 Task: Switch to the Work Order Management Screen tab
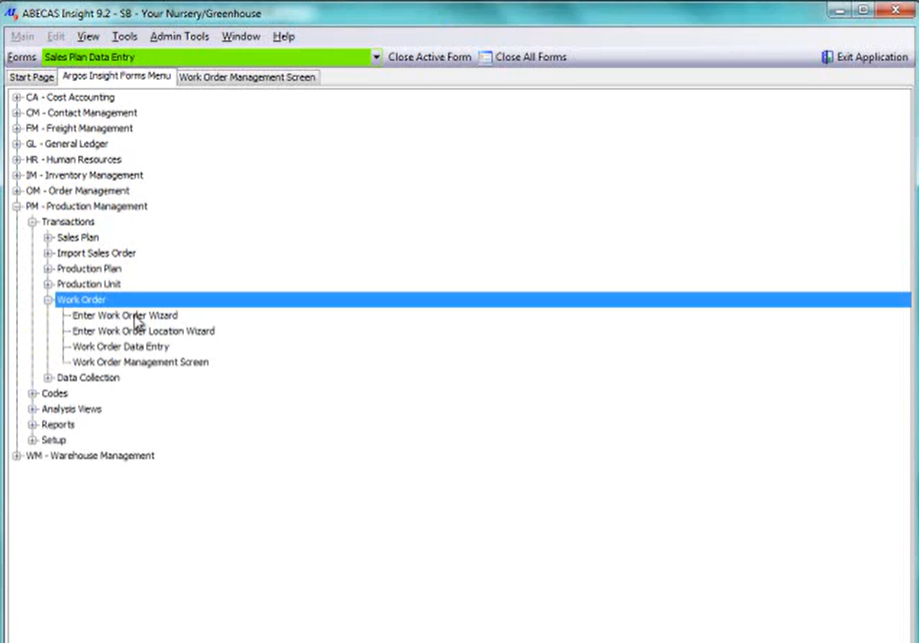click(247, 75)
